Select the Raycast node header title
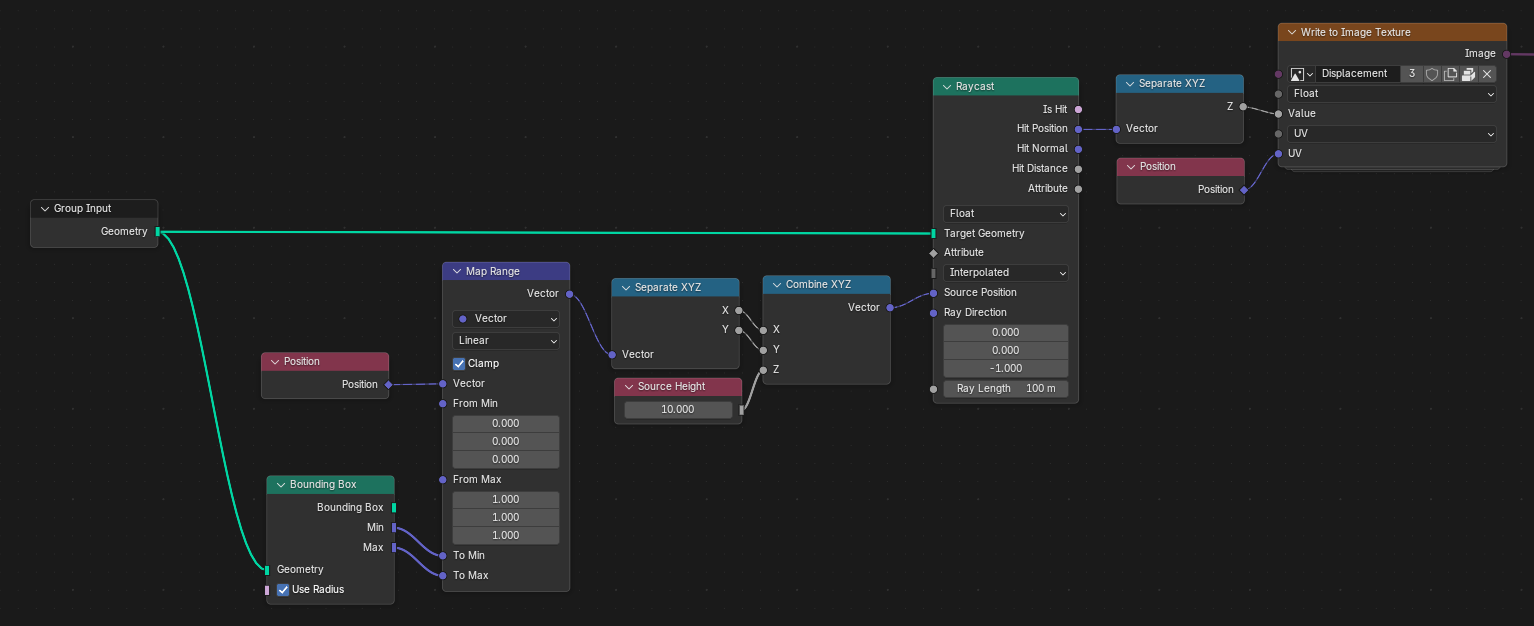The height and width of the screenshot is (626, 1534). click(x=975, y=87)
